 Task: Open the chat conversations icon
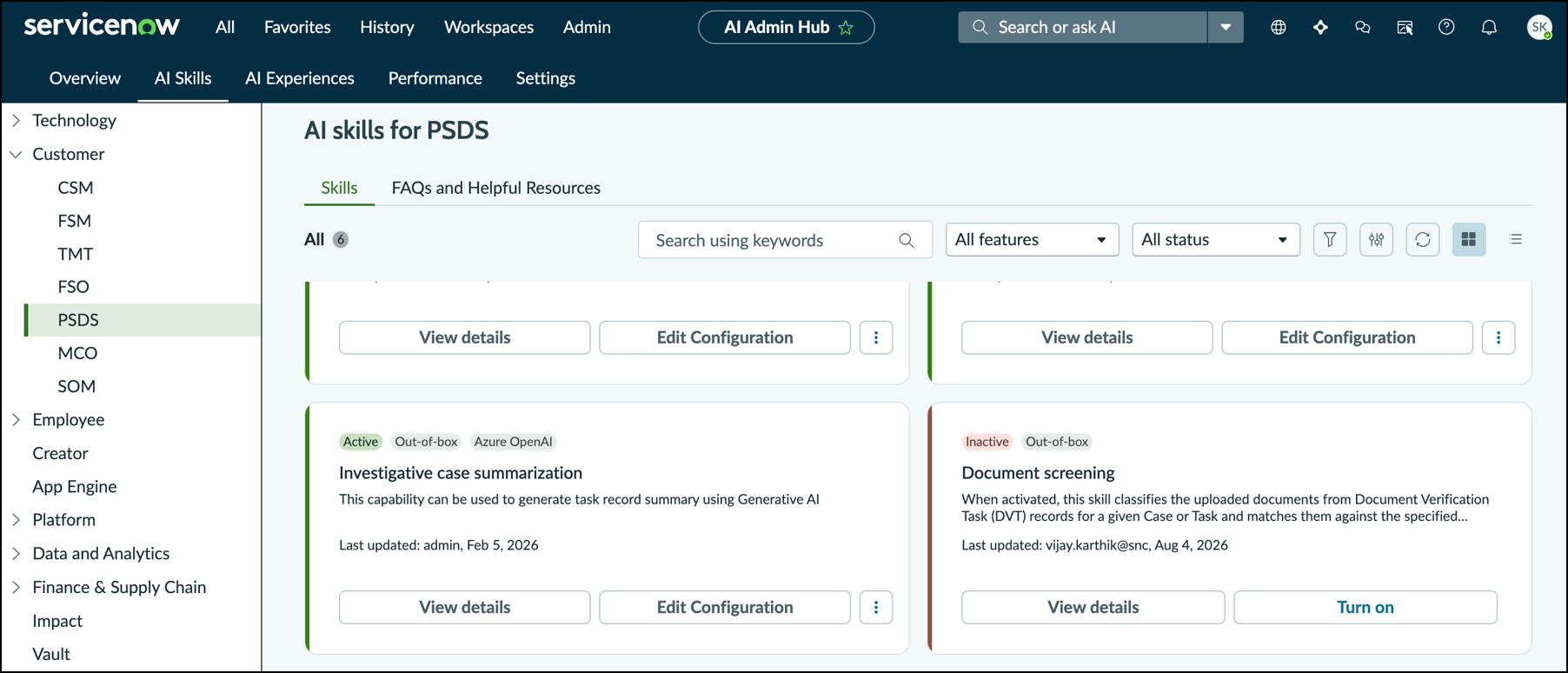point(1362,27)
